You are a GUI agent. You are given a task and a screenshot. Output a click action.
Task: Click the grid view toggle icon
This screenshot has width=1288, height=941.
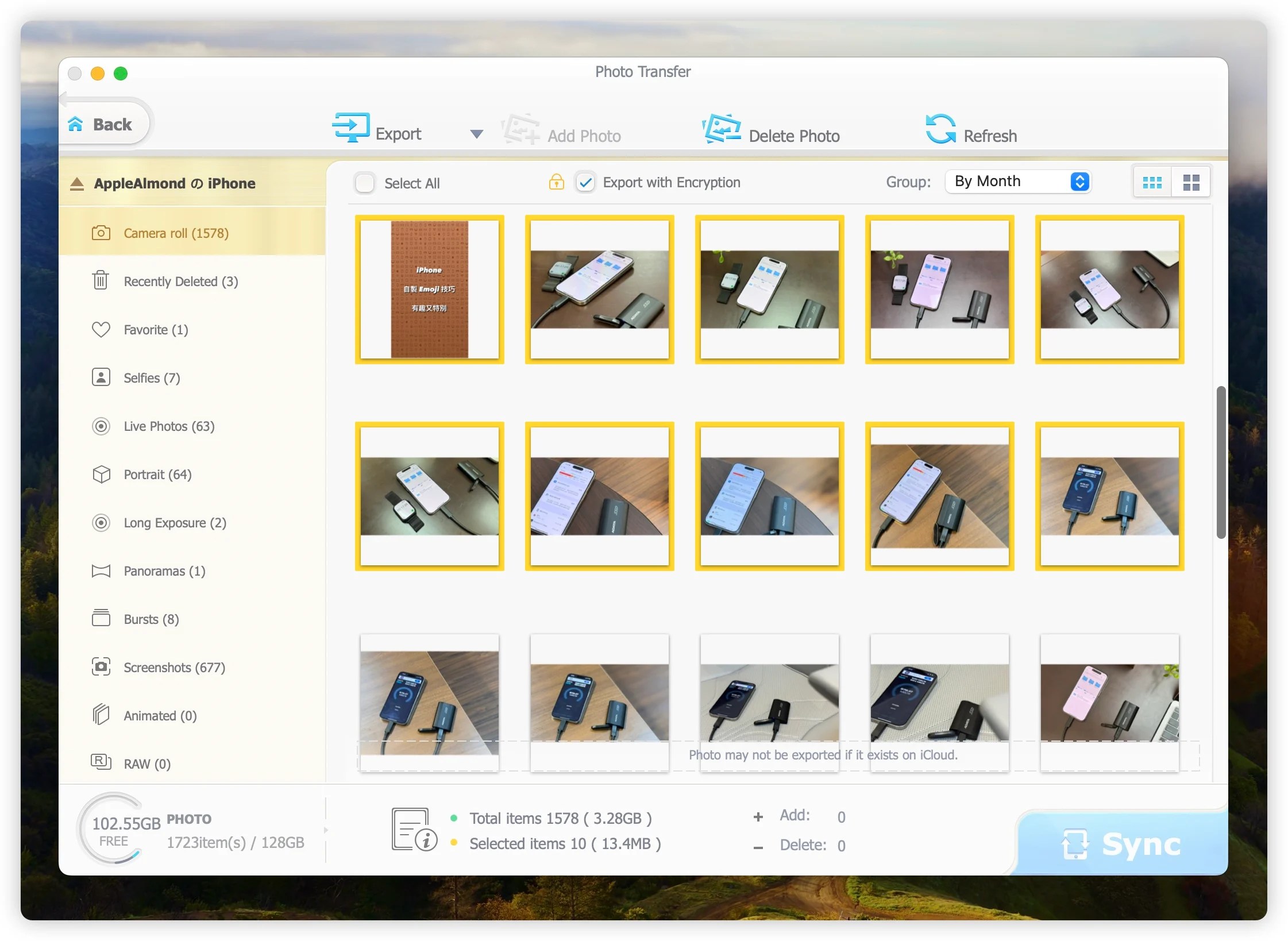1191,182
